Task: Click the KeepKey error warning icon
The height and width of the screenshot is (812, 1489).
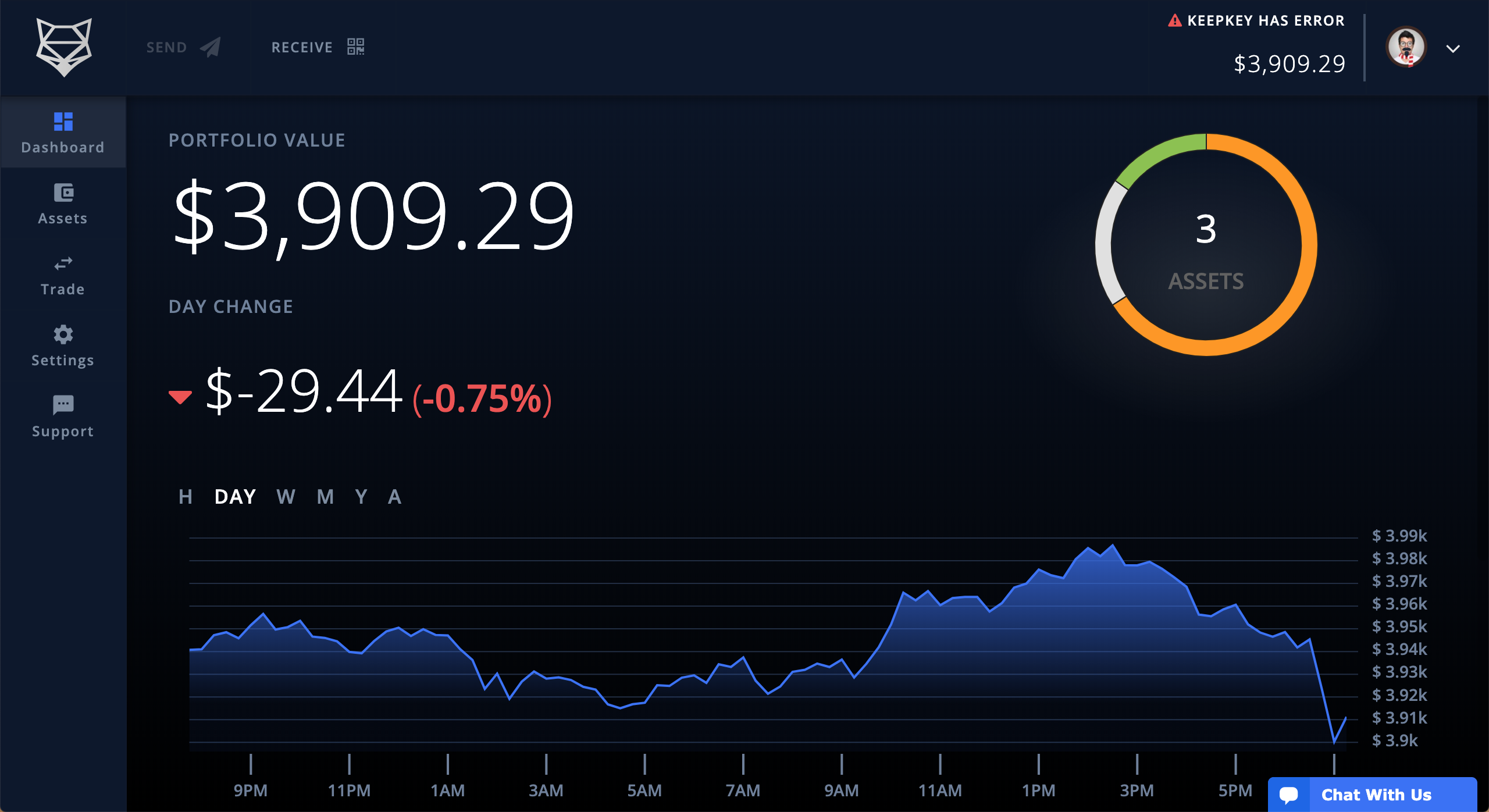Action: 1174,21
